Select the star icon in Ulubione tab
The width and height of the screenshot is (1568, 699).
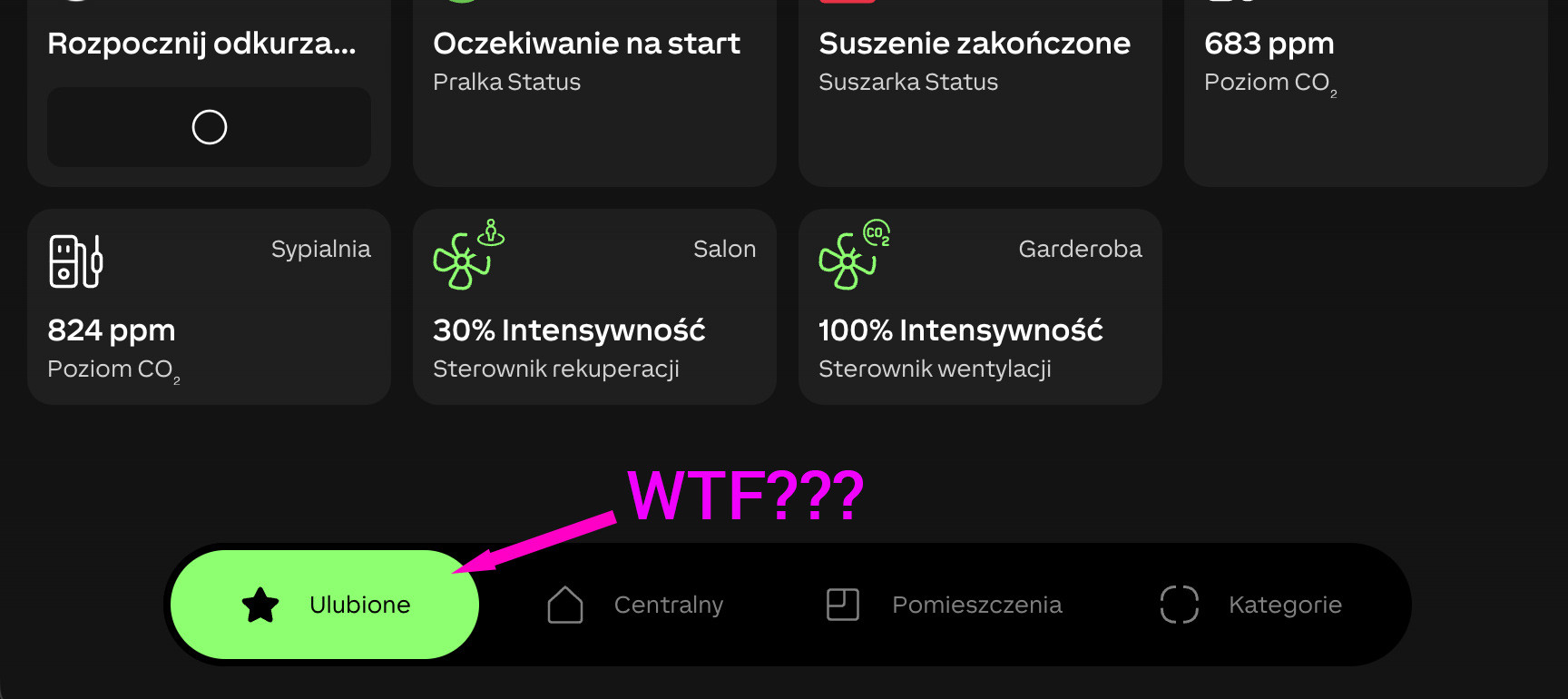tap(260, 605)
